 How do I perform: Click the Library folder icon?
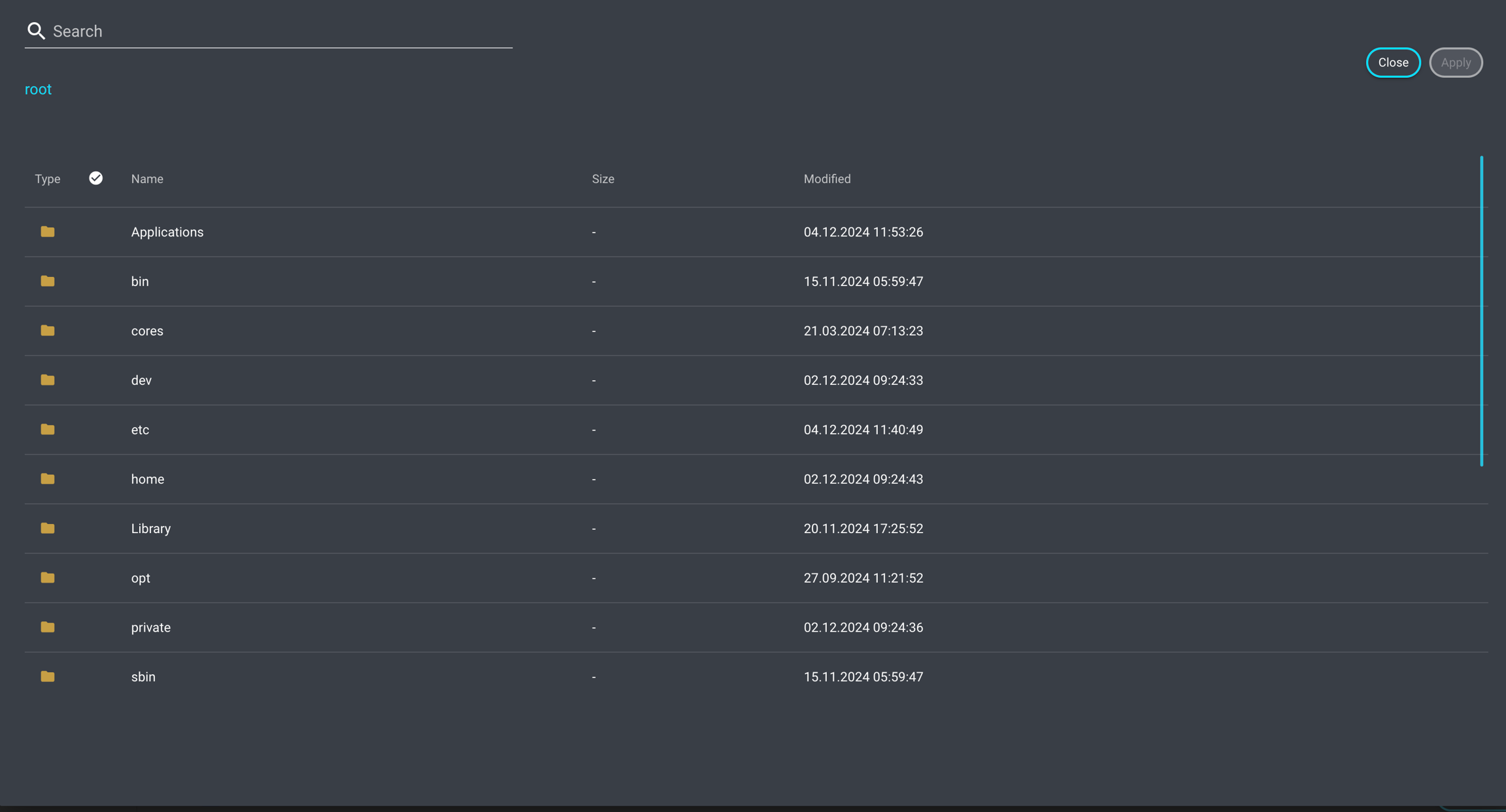click(x=47, y=528)
